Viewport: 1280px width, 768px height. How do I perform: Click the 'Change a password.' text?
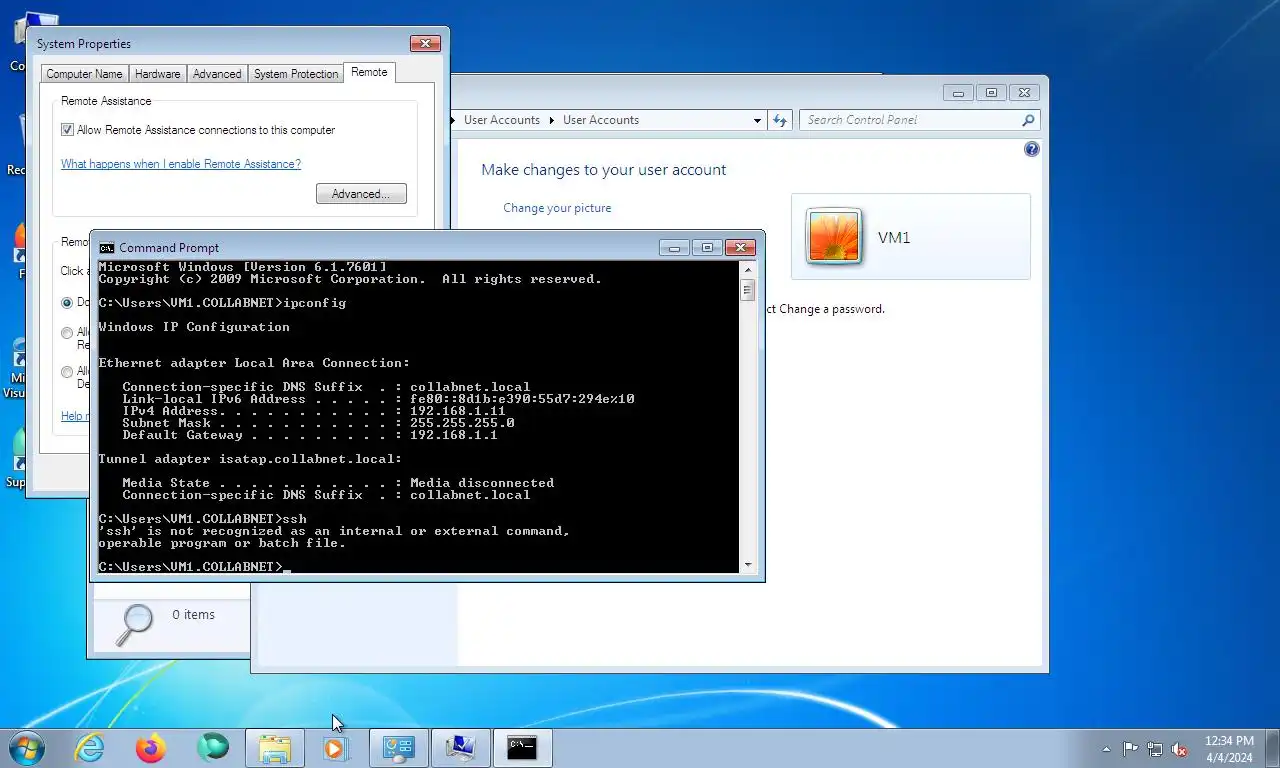pyautogui.click(x=832, y=309)
